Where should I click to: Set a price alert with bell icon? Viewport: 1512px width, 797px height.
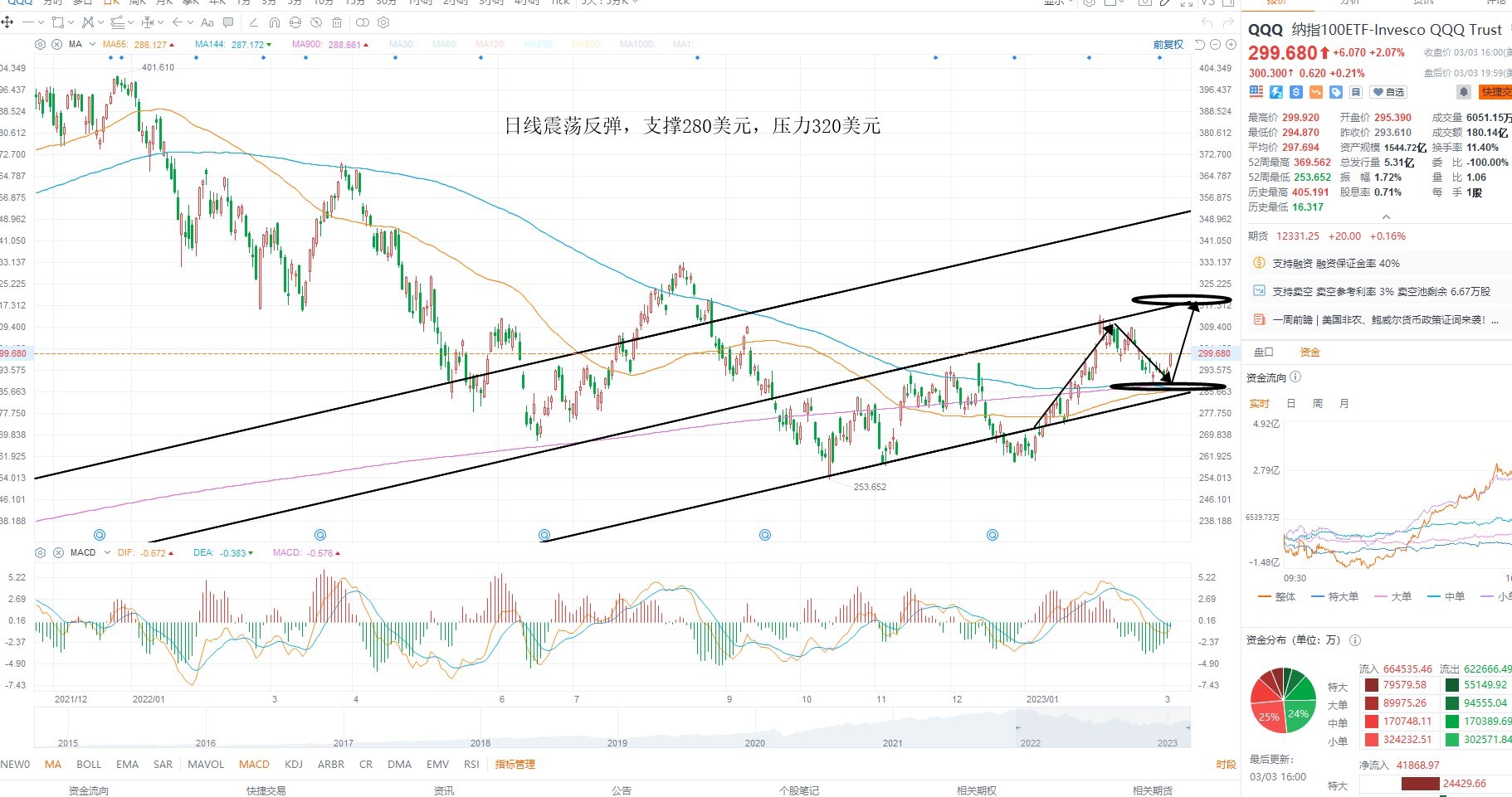click(x=1464, y=92)
